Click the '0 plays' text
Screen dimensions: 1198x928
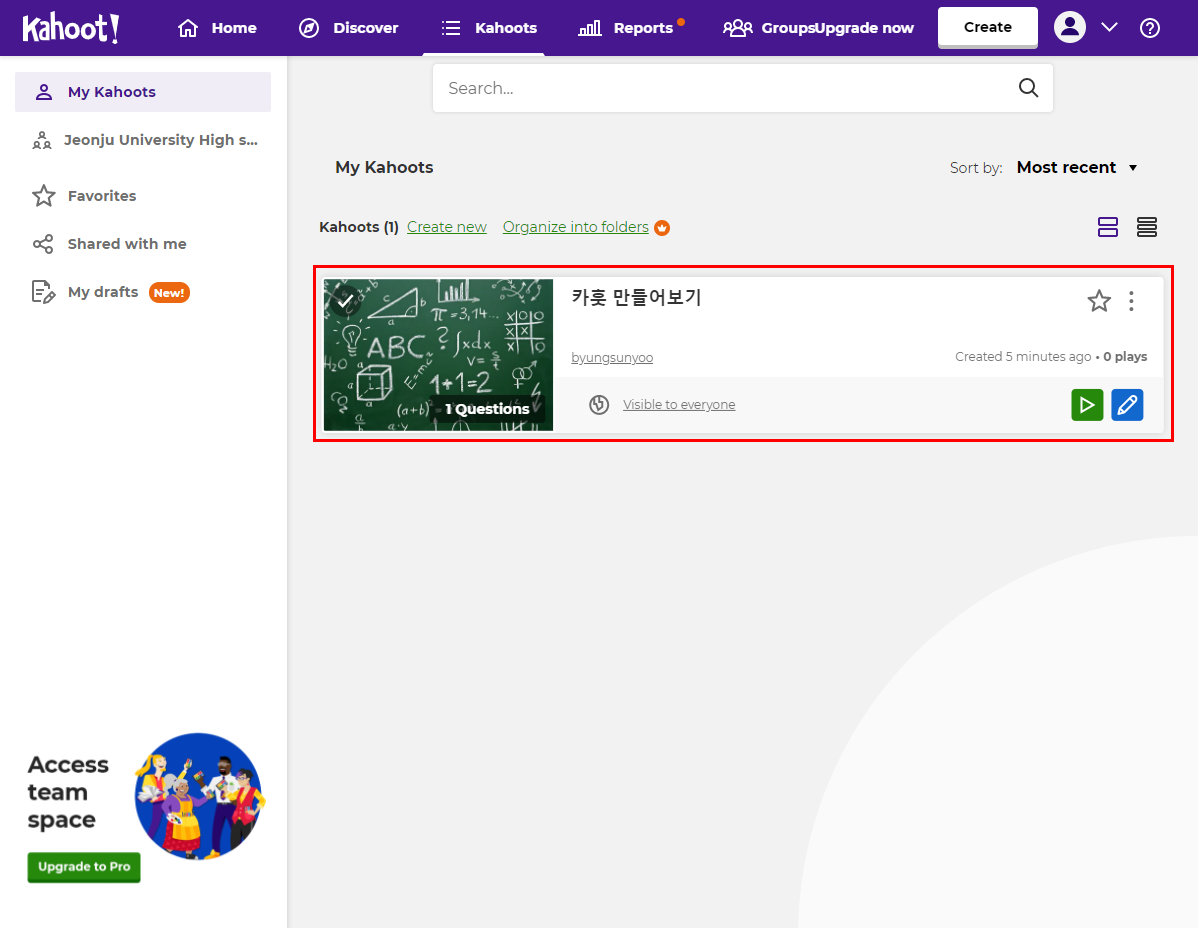coord(1125,357)
